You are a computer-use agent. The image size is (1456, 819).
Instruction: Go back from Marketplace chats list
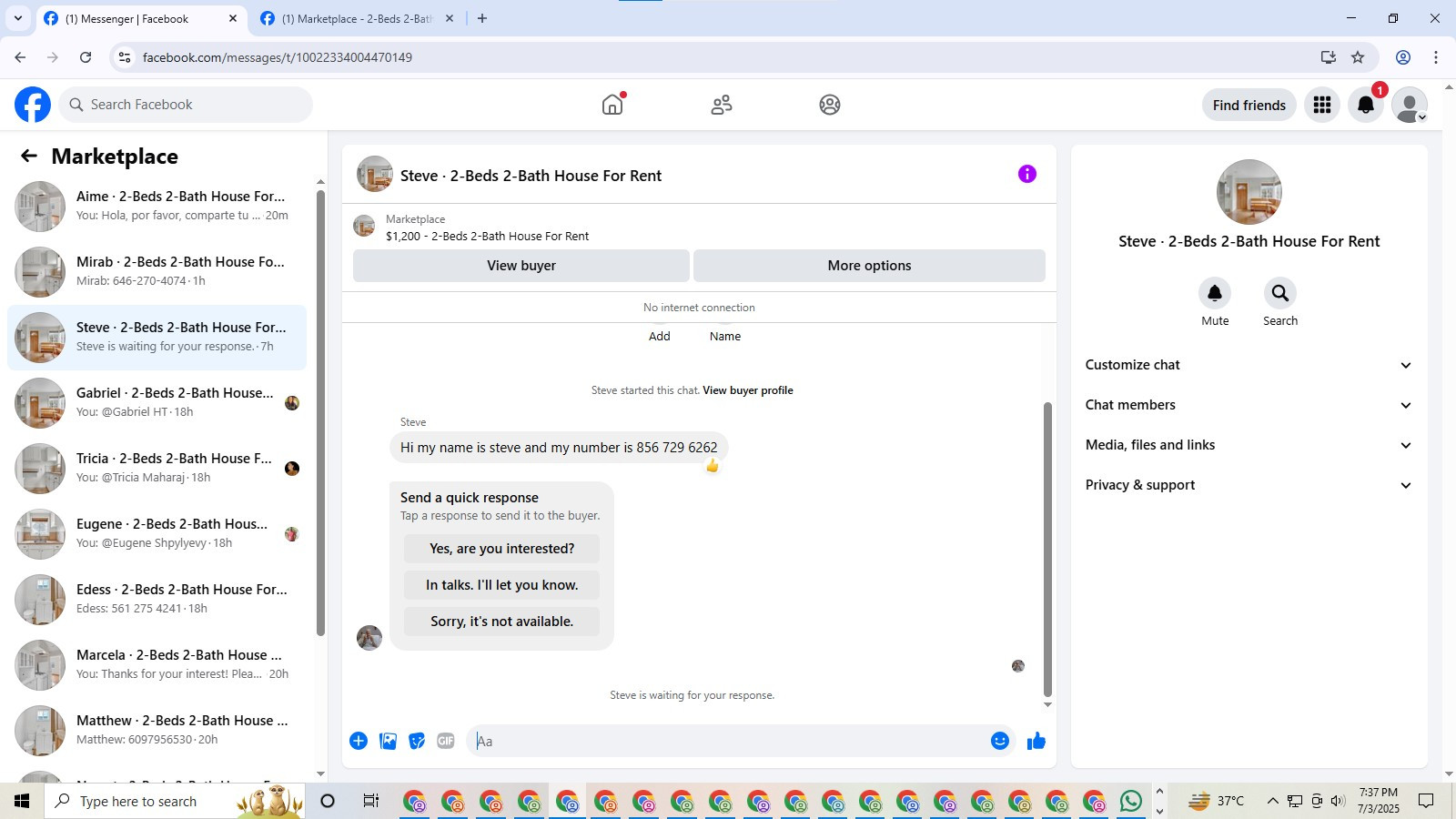pyautogui.click(x=29, y=156)
